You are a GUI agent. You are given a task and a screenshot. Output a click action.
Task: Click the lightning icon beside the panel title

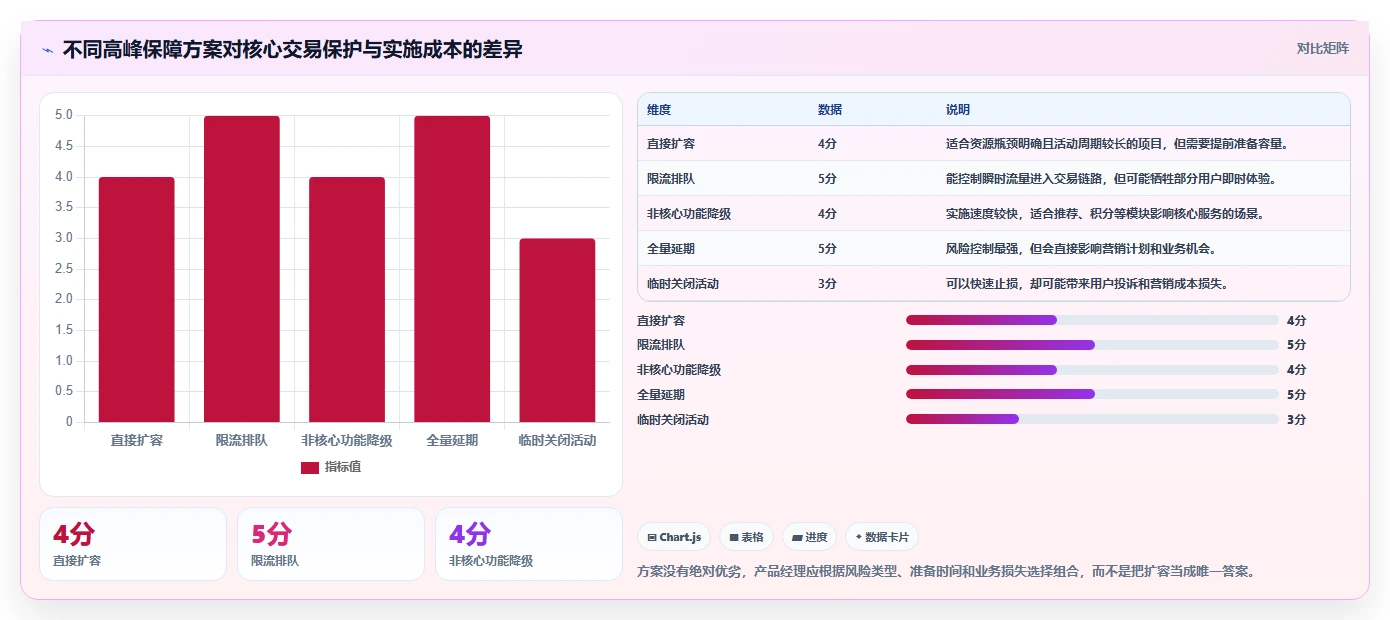[x=47, y=50]
